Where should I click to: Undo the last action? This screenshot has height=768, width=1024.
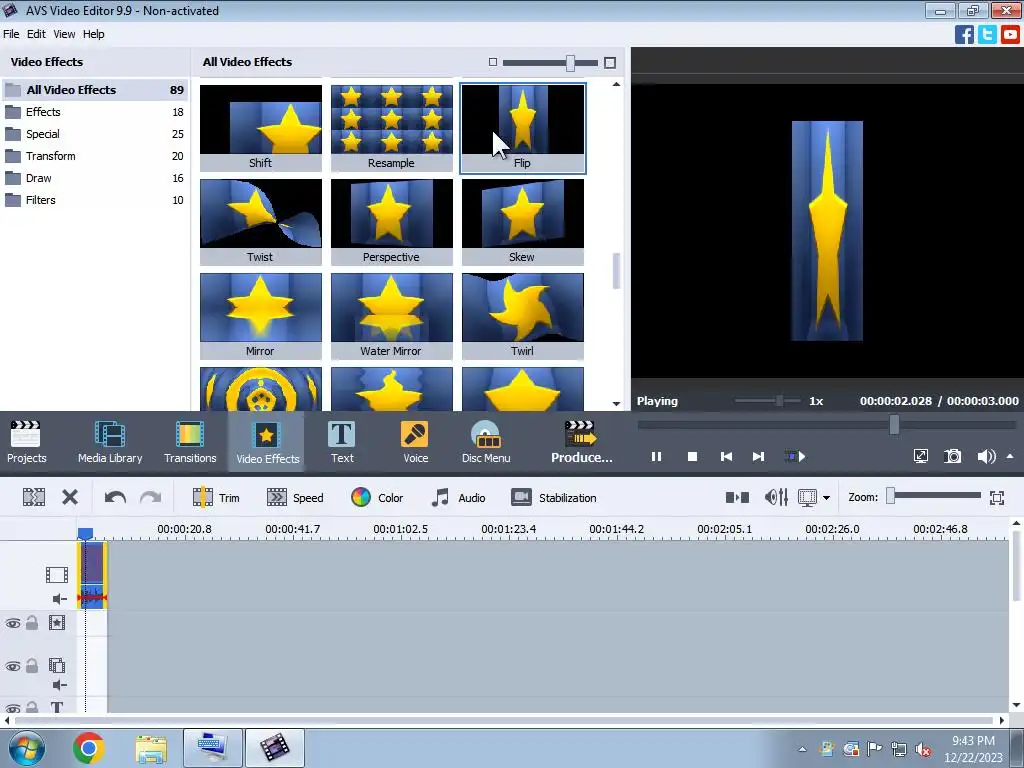(x=115, y=498)
